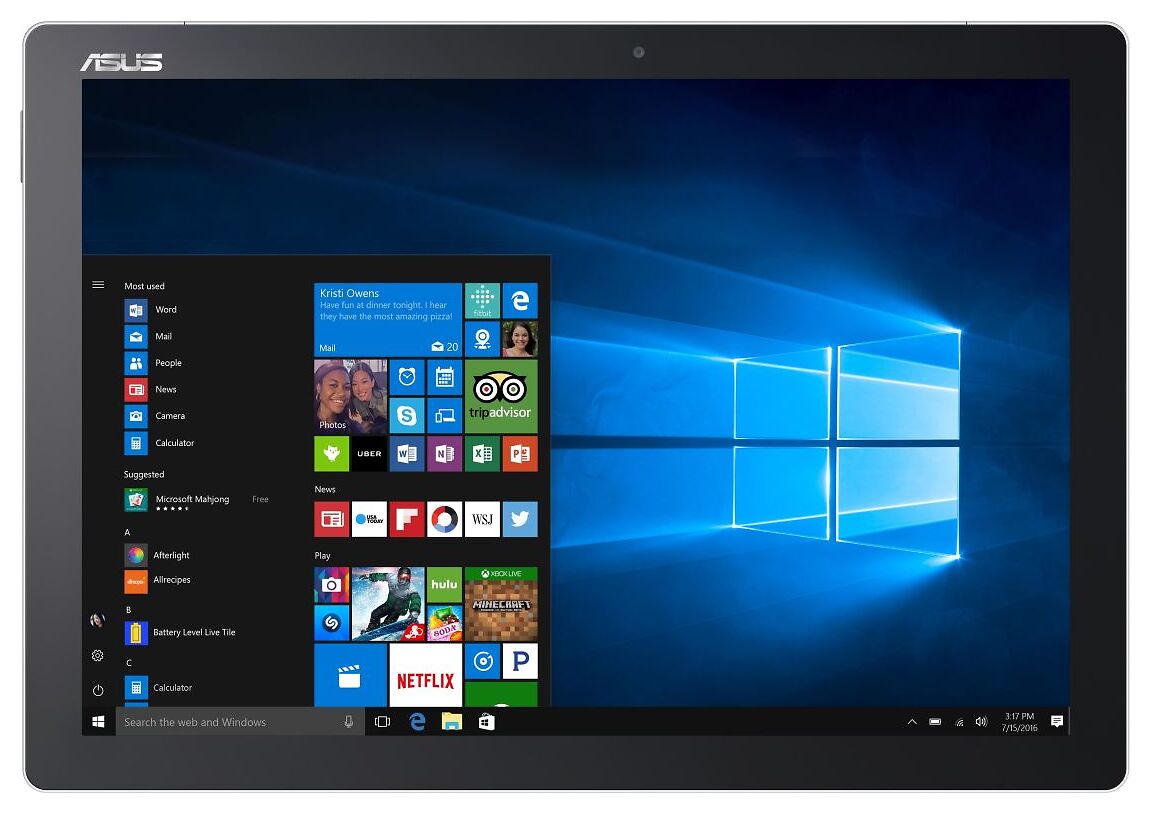This screenshot has width=1150, height=813.
Task: Open the Shazam tile
Action: [332, 623]
